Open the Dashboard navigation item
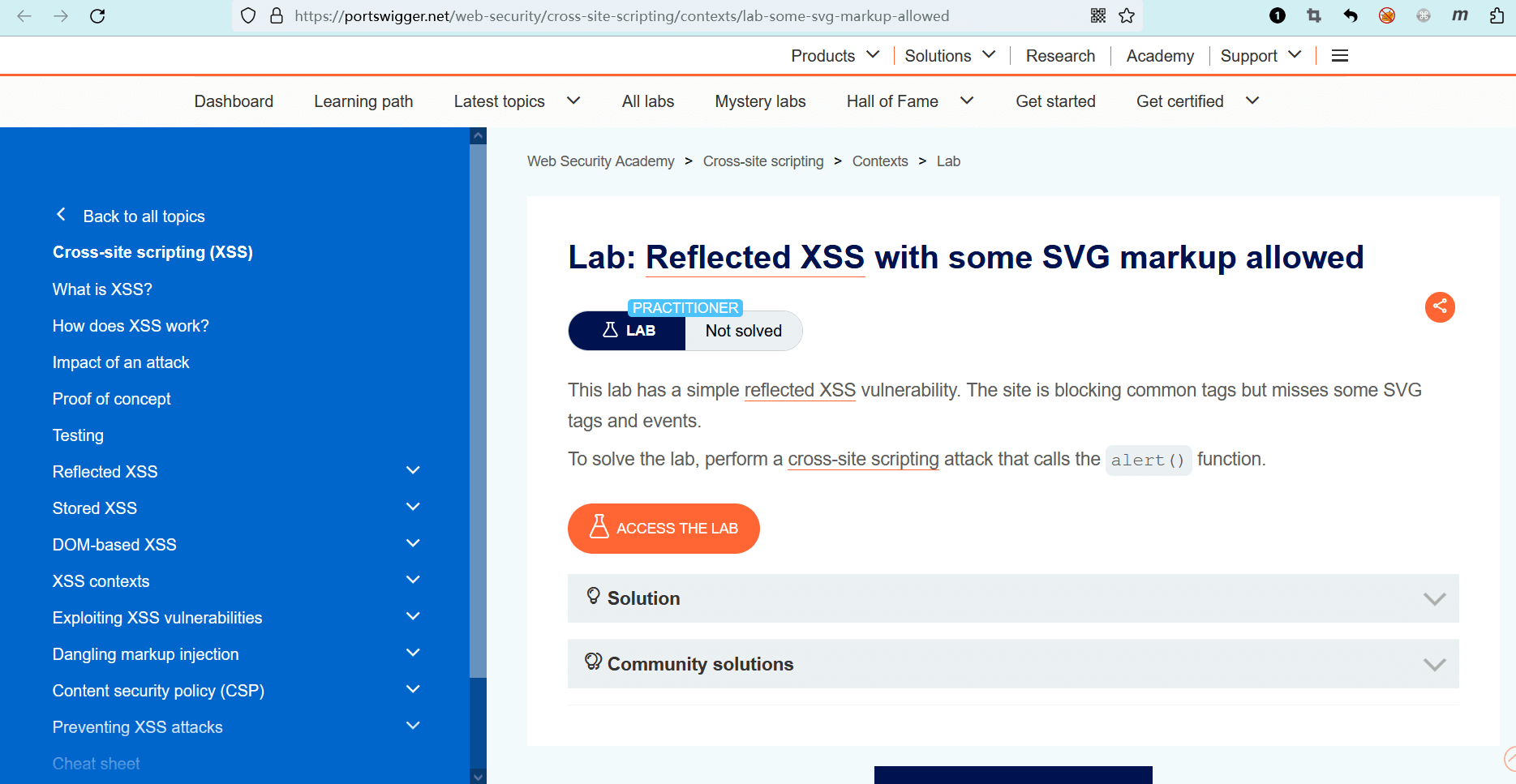 [234, 101]
